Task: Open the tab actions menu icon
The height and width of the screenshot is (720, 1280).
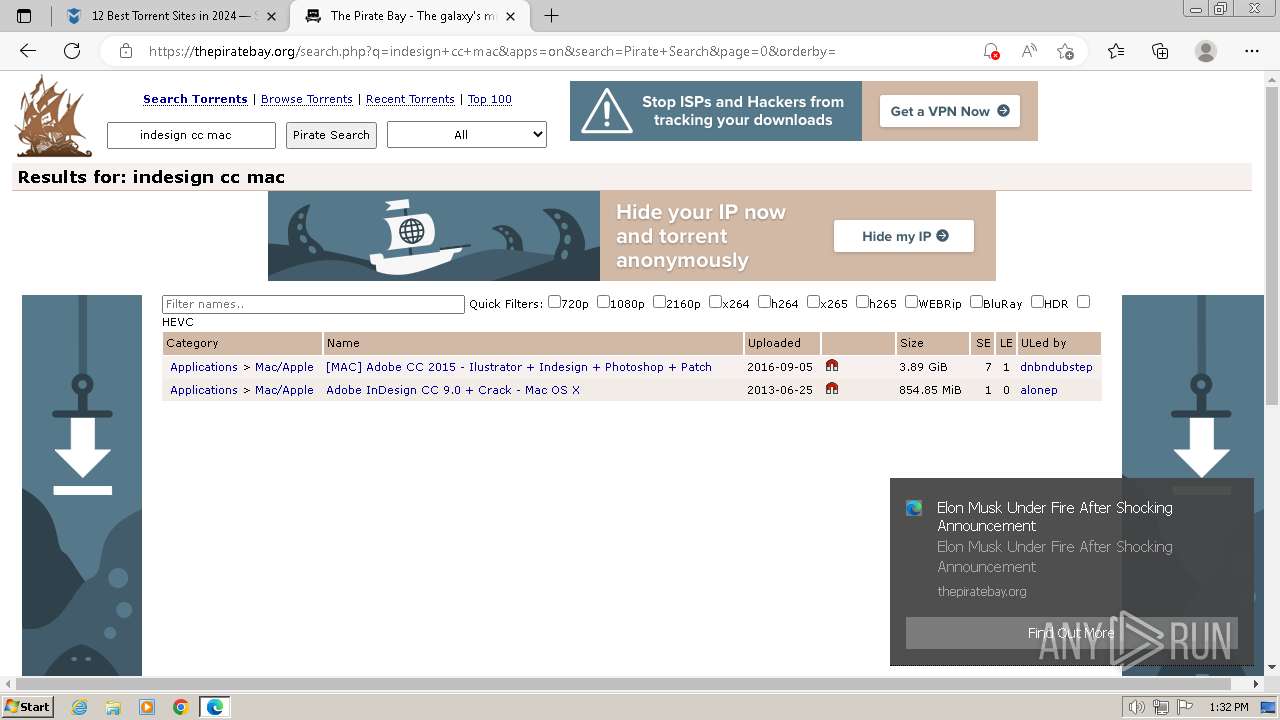Action: coord(24,16)
